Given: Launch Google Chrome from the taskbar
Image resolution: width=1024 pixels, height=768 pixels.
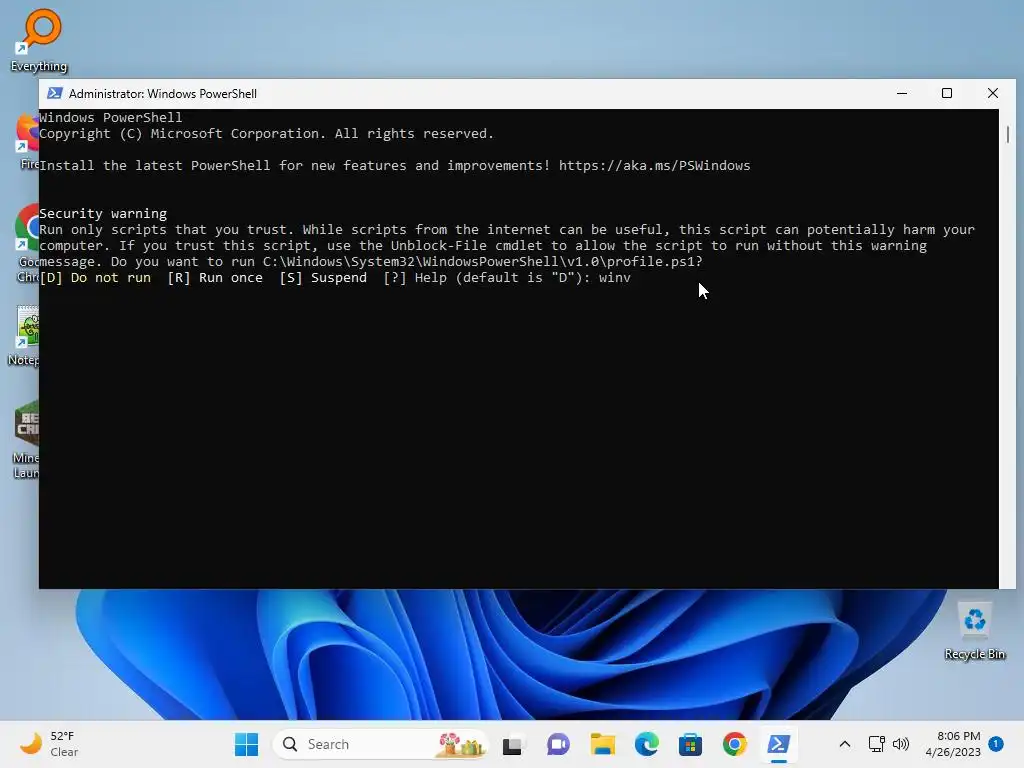Looking at the screenshot, I should click(x=735, y=744).
